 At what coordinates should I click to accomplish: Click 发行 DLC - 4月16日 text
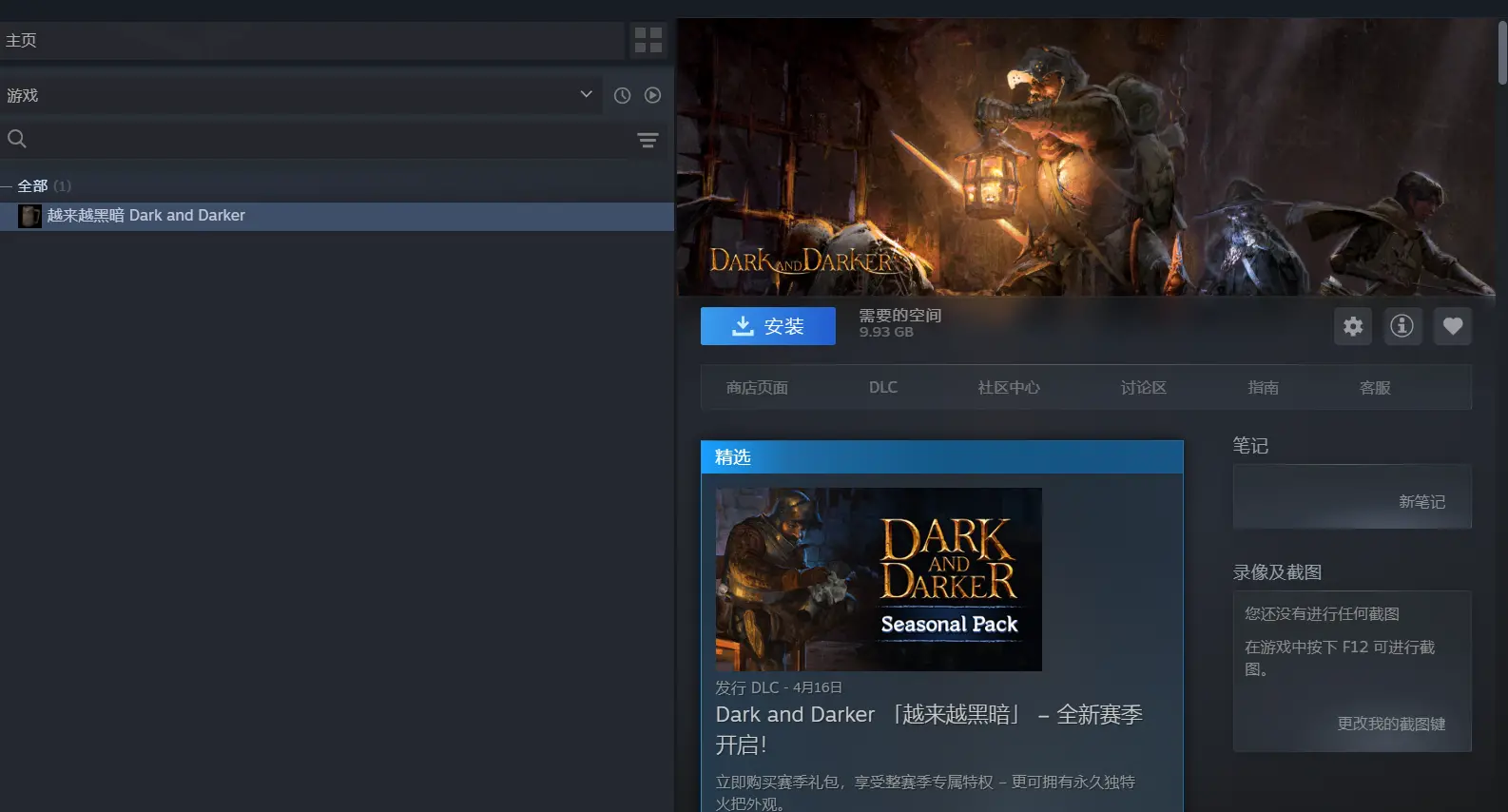tap(779, 687)
